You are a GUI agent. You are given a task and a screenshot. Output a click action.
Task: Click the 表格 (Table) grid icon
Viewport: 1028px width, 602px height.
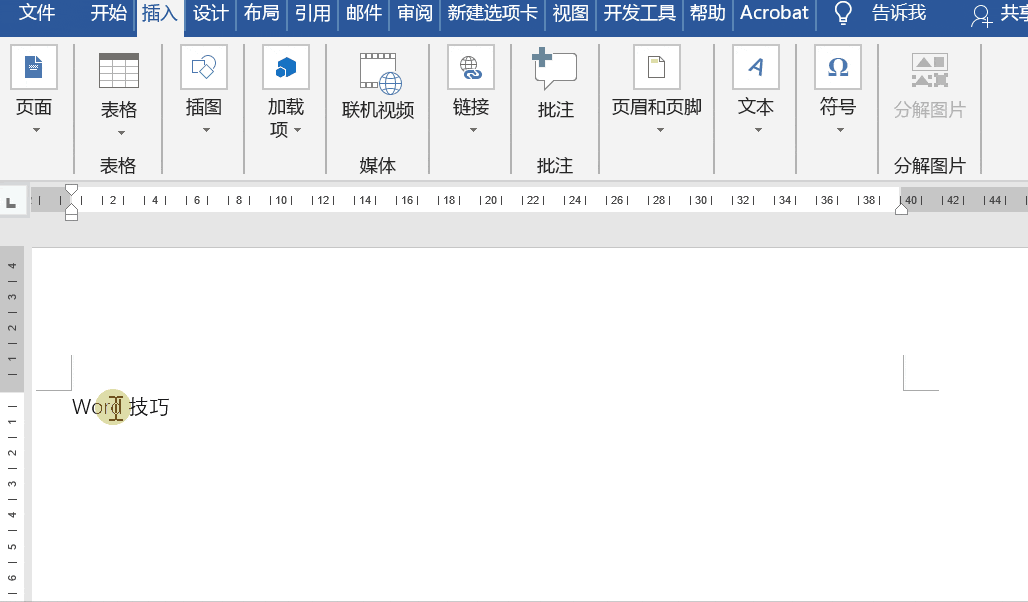click(x=119, y=70)
